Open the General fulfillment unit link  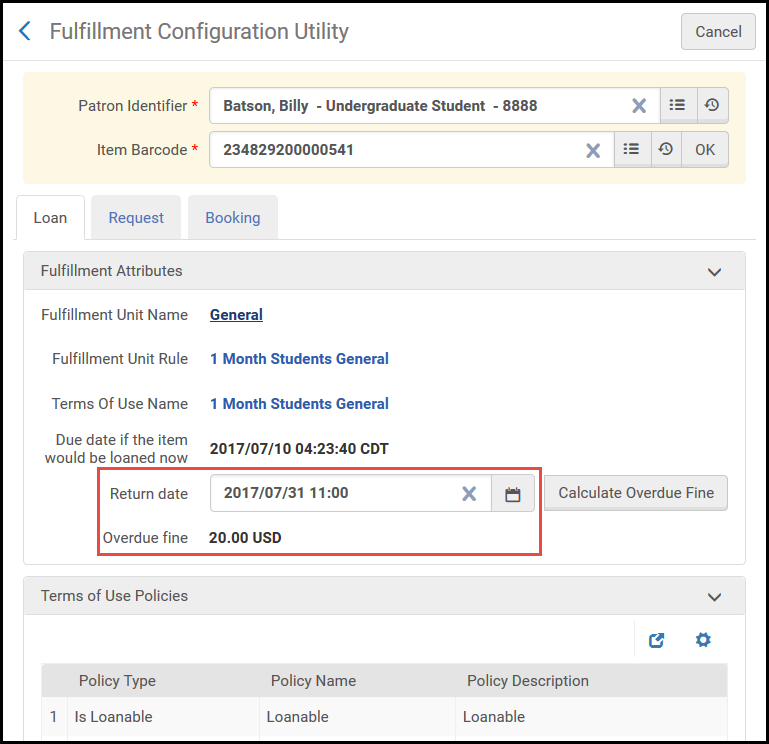pyautogui.click(x=236, y=315)
